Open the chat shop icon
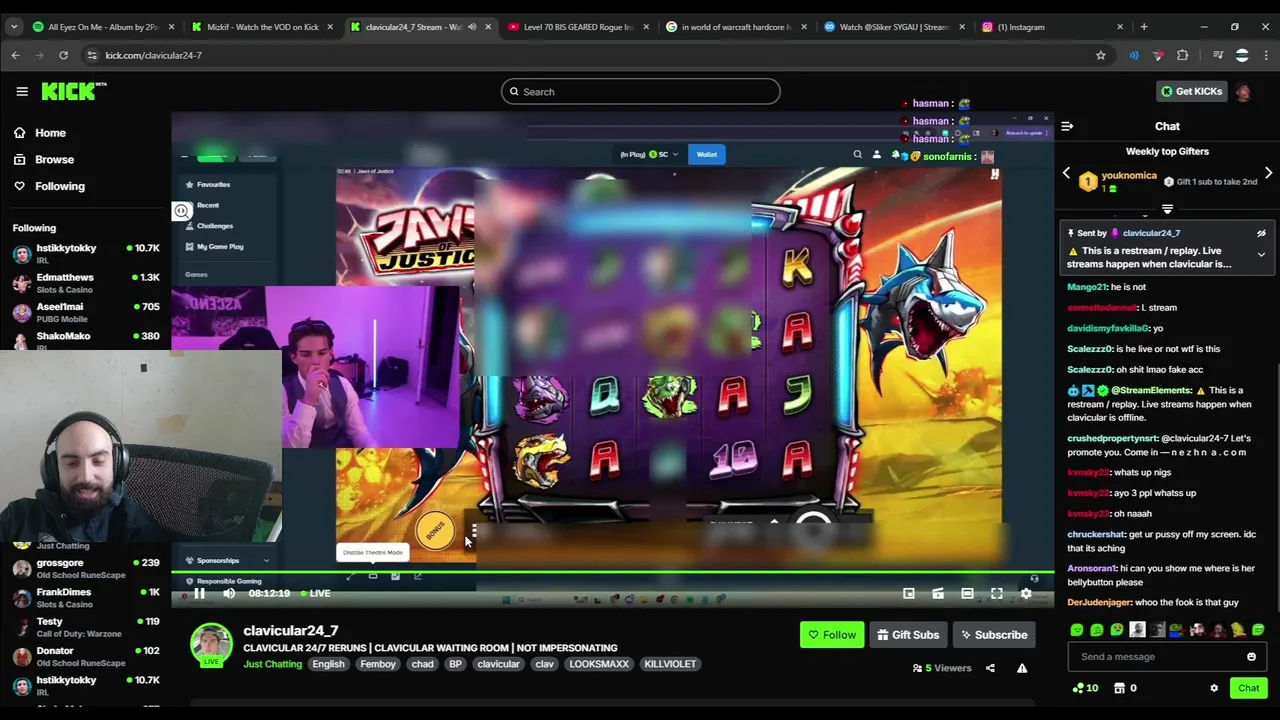Image resolution: width=1280 pixels, height=720 pixels. (1119, 688)
